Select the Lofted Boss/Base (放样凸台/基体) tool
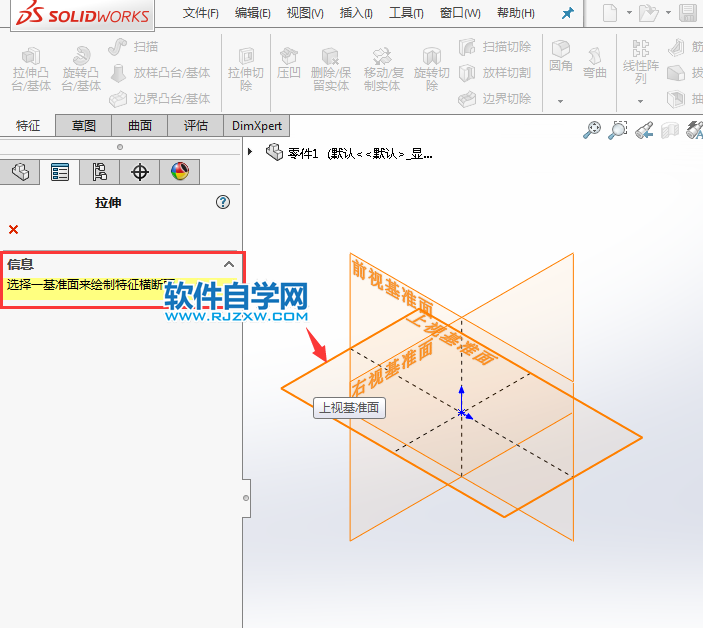This screenshot has width=703, height=628. (160, 73)
